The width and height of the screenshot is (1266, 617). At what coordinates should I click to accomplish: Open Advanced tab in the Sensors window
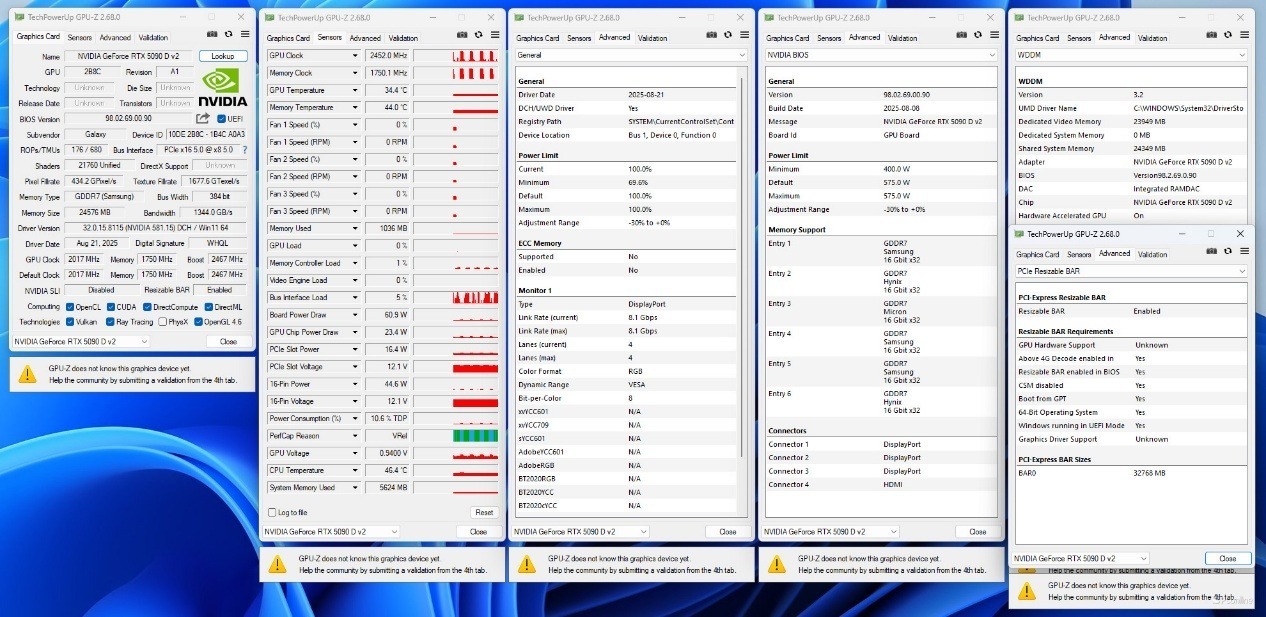(365, 38)
